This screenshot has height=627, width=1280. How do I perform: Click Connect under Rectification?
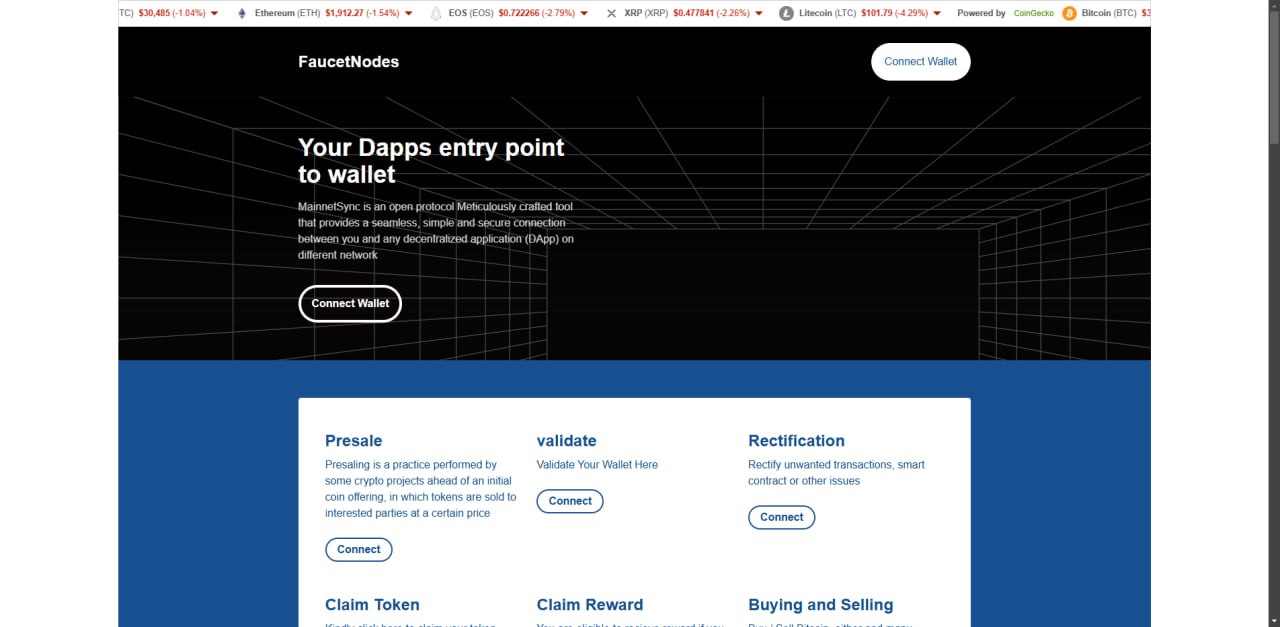(x=781, y=517)
